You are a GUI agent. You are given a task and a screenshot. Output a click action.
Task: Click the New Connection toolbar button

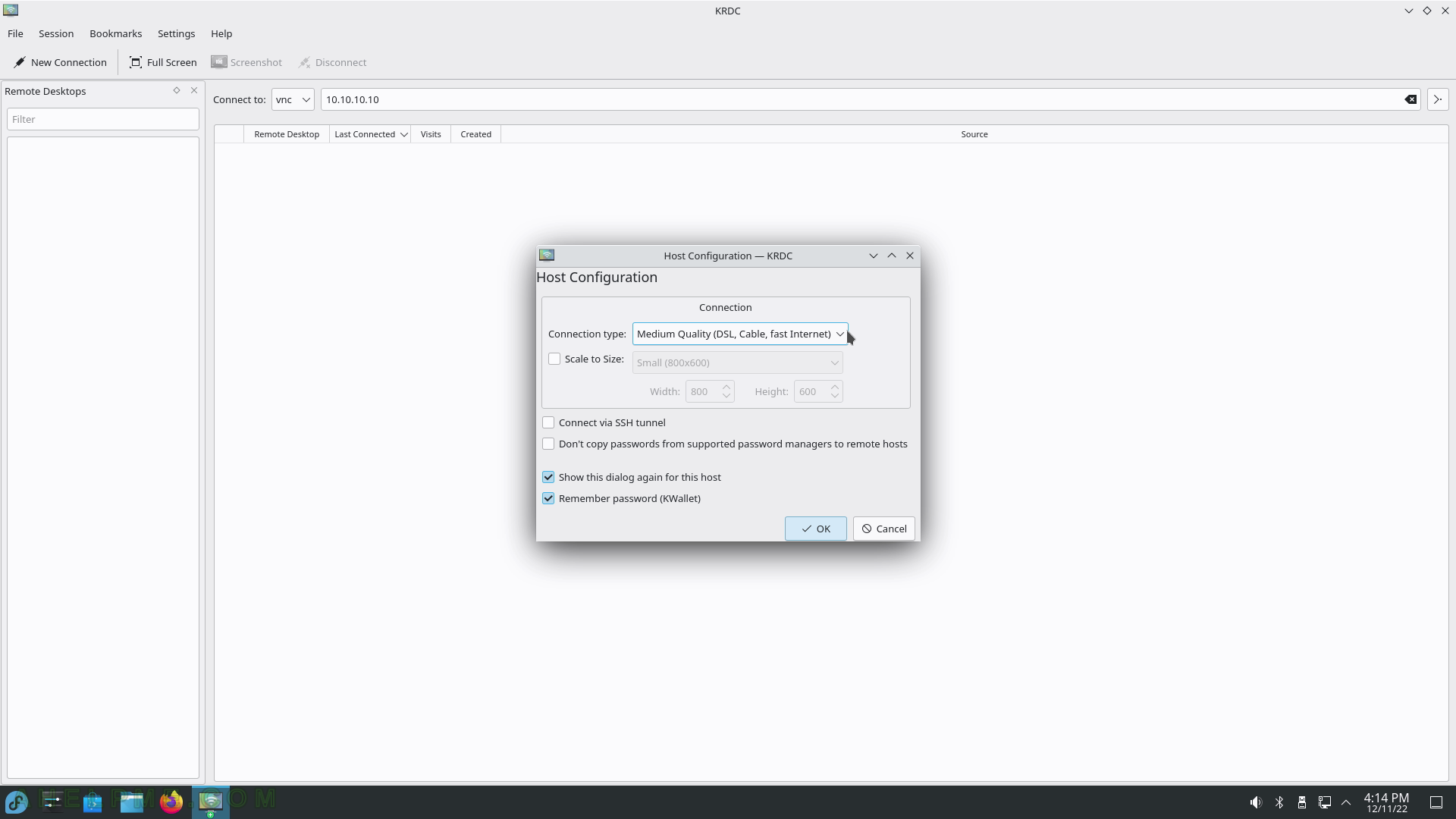pos(60,62)
